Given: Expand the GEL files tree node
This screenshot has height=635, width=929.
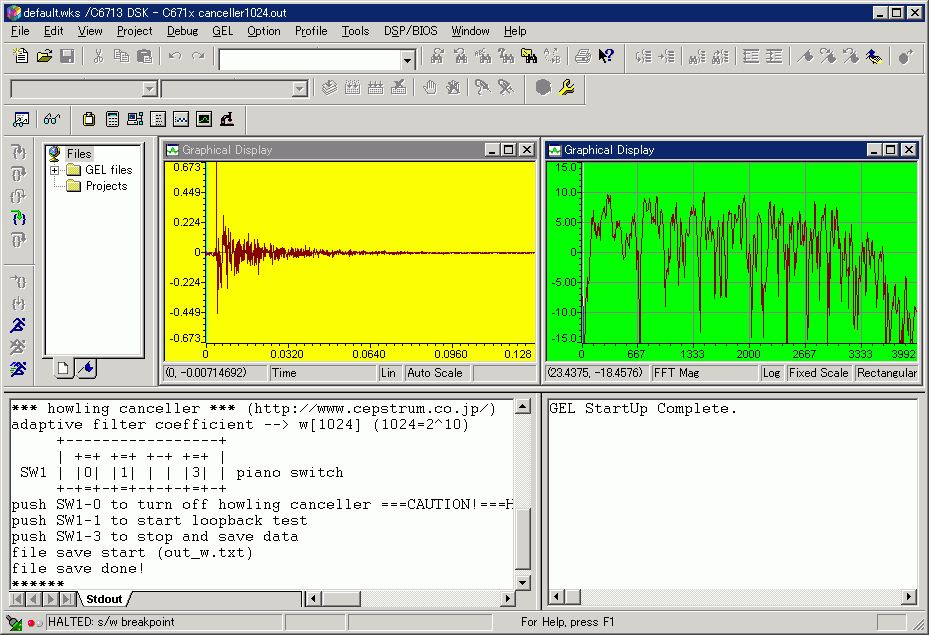Looking at the screenshot, I should [x=55, y=170].
